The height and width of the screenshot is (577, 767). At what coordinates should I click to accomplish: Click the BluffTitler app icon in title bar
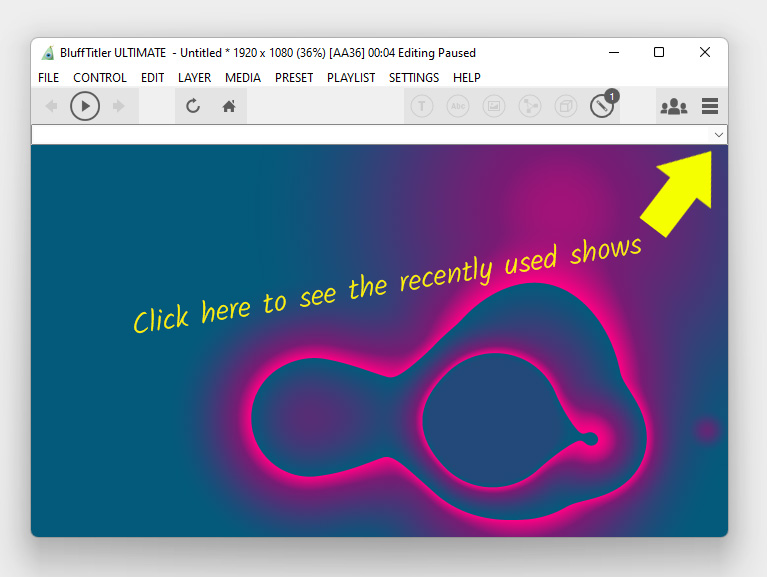click(x=47, y=53)
